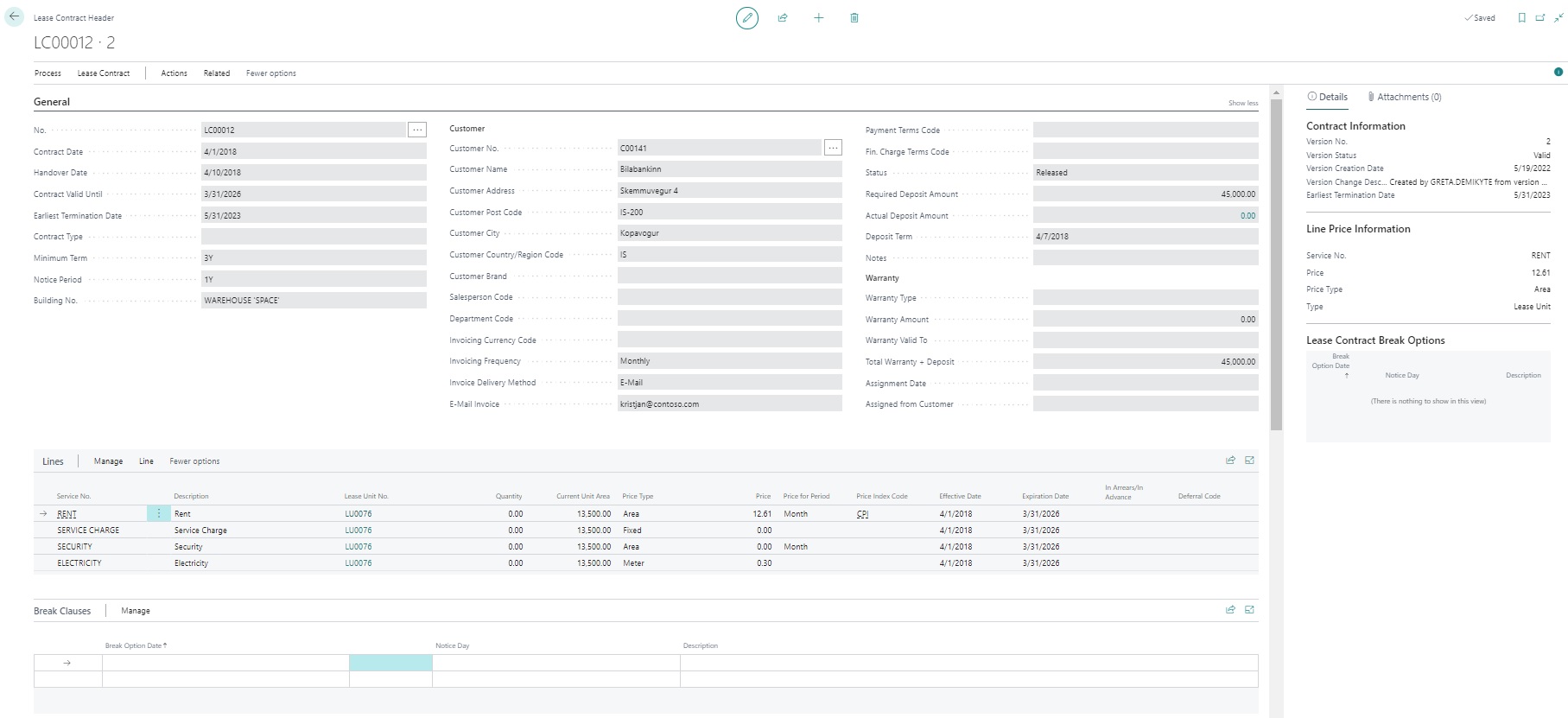This screenshot has width=1568, height=718.
Task: Click the Notice Period field
Action: click(314, 279)
